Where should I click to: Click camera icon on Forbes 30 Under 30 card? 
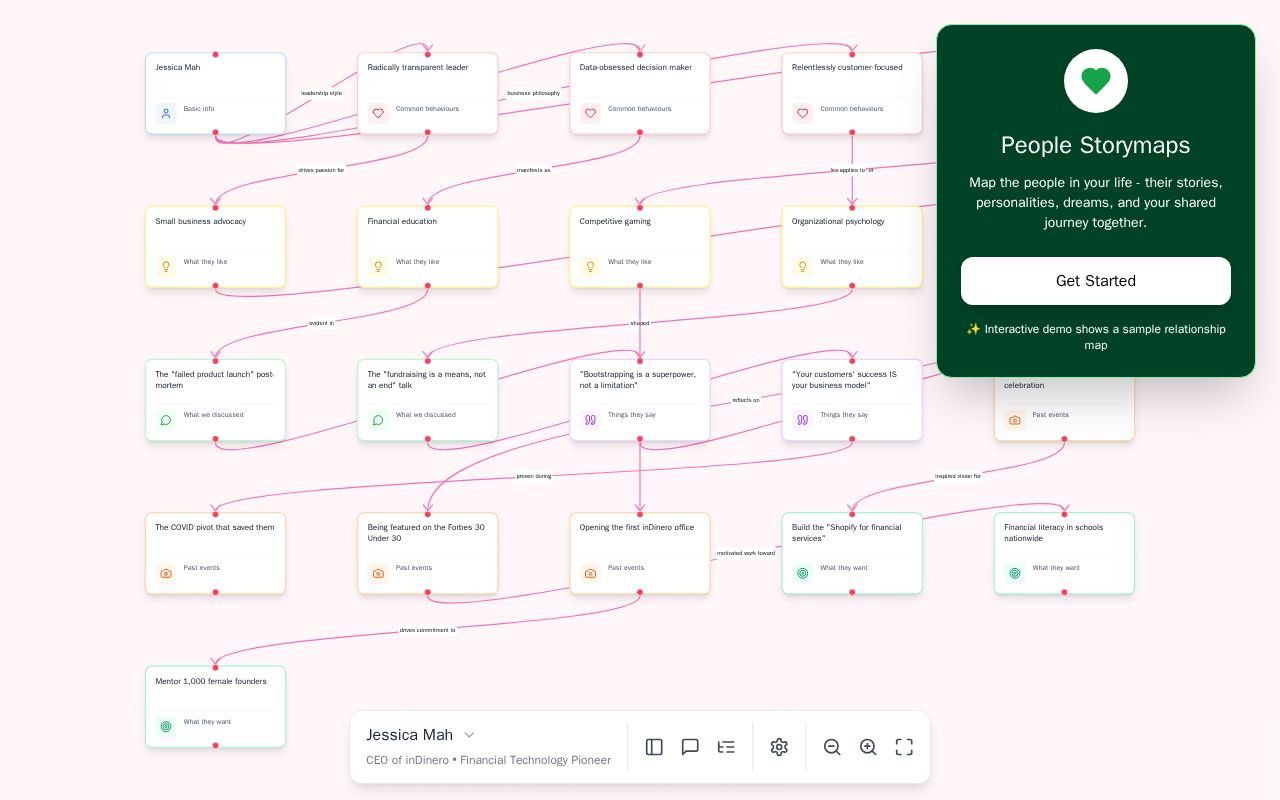click(x=378, y=573)
